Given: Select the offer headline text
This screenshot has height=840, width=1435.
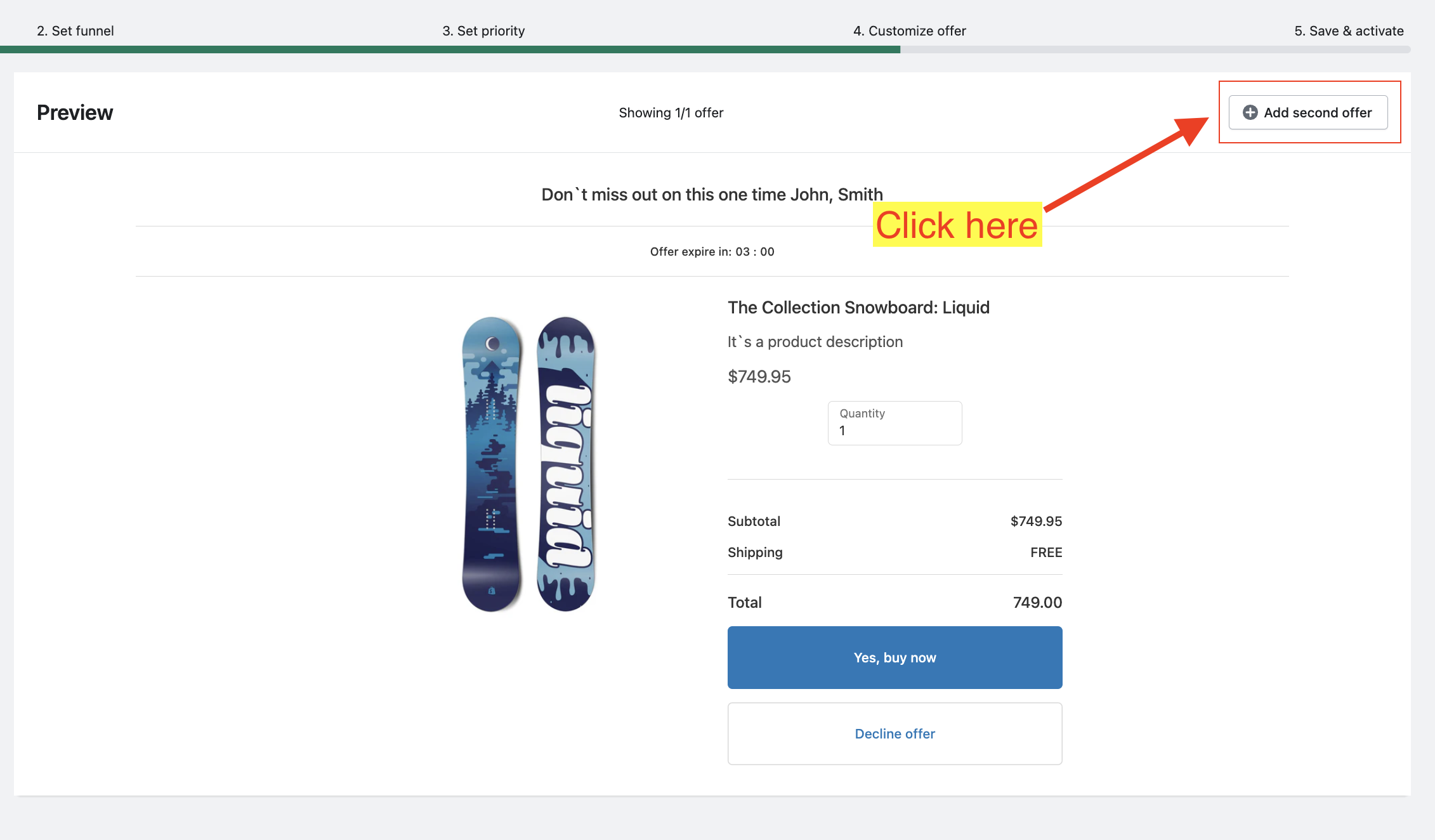Looking at the screenshot, I should (712, 195).
